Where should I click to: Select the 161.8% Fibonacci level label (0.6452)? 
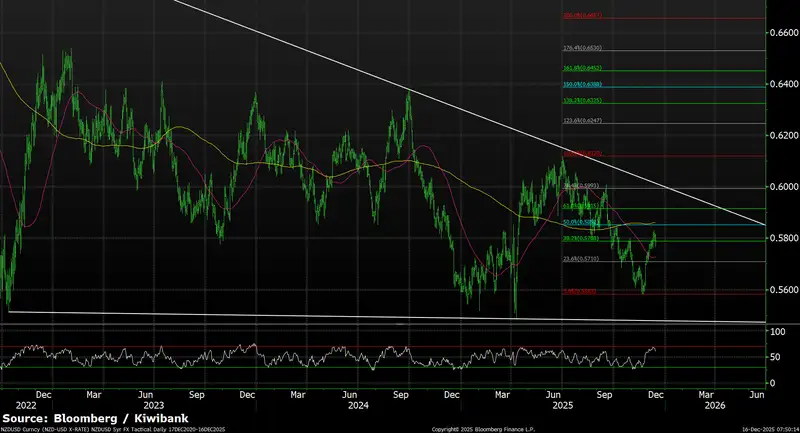tap(582, 68)
